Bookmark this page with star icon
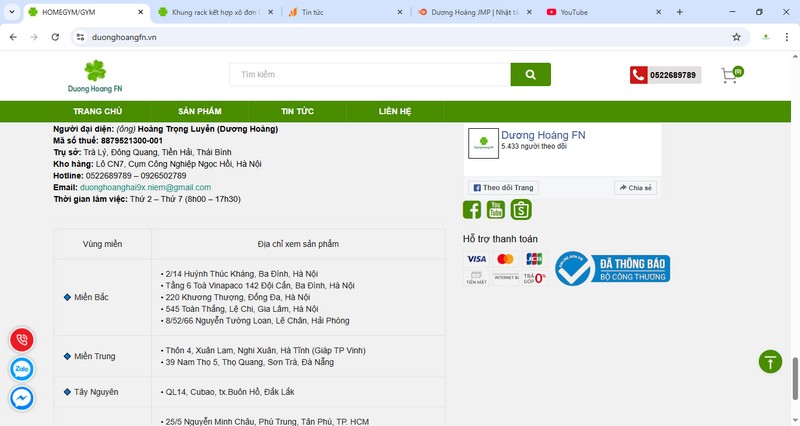This screenshot has height=426, width=800. [x=736, y=37]
